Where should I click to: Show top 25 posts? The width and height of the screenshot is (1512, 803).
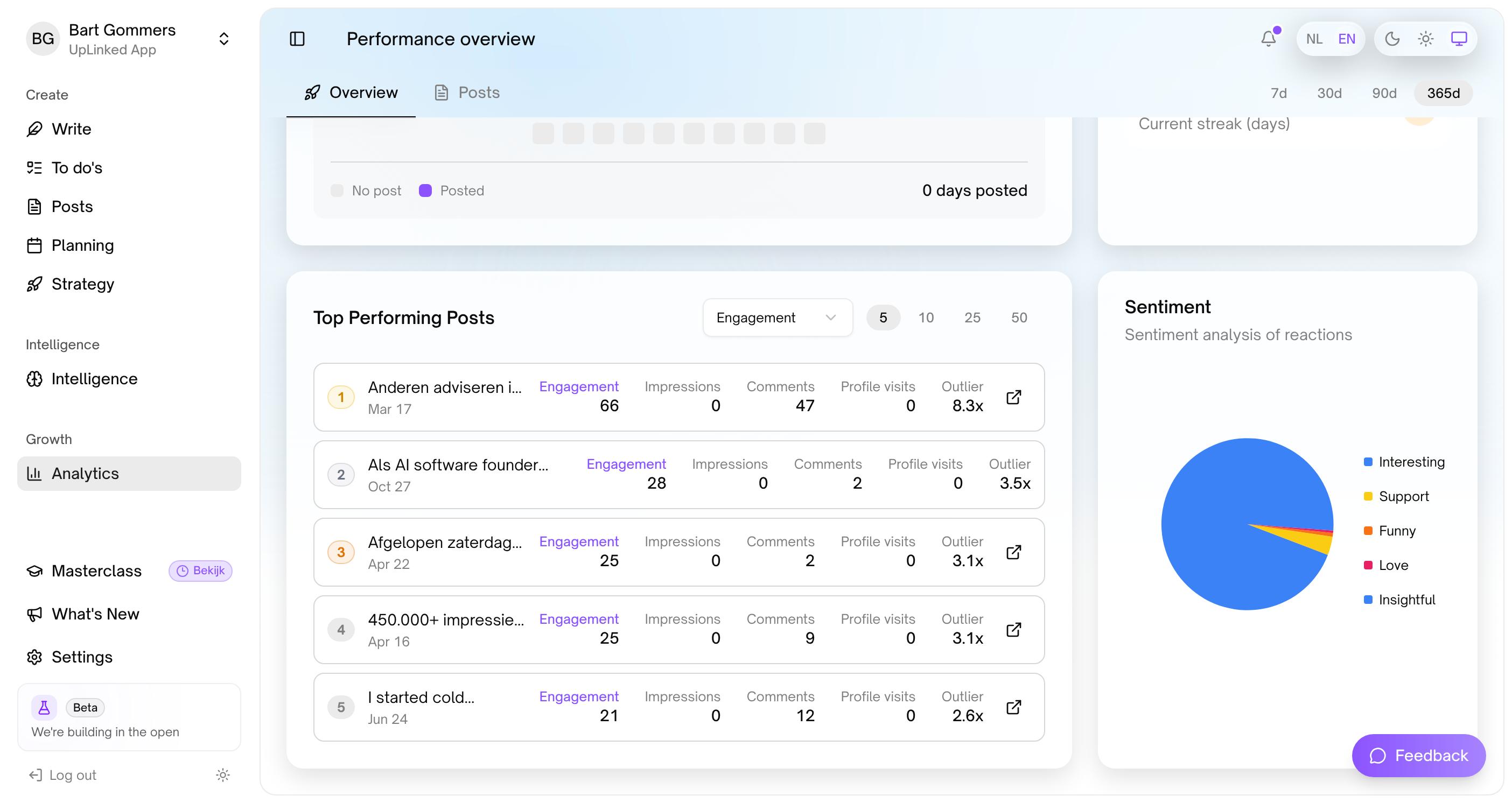[x=972, y=318]
